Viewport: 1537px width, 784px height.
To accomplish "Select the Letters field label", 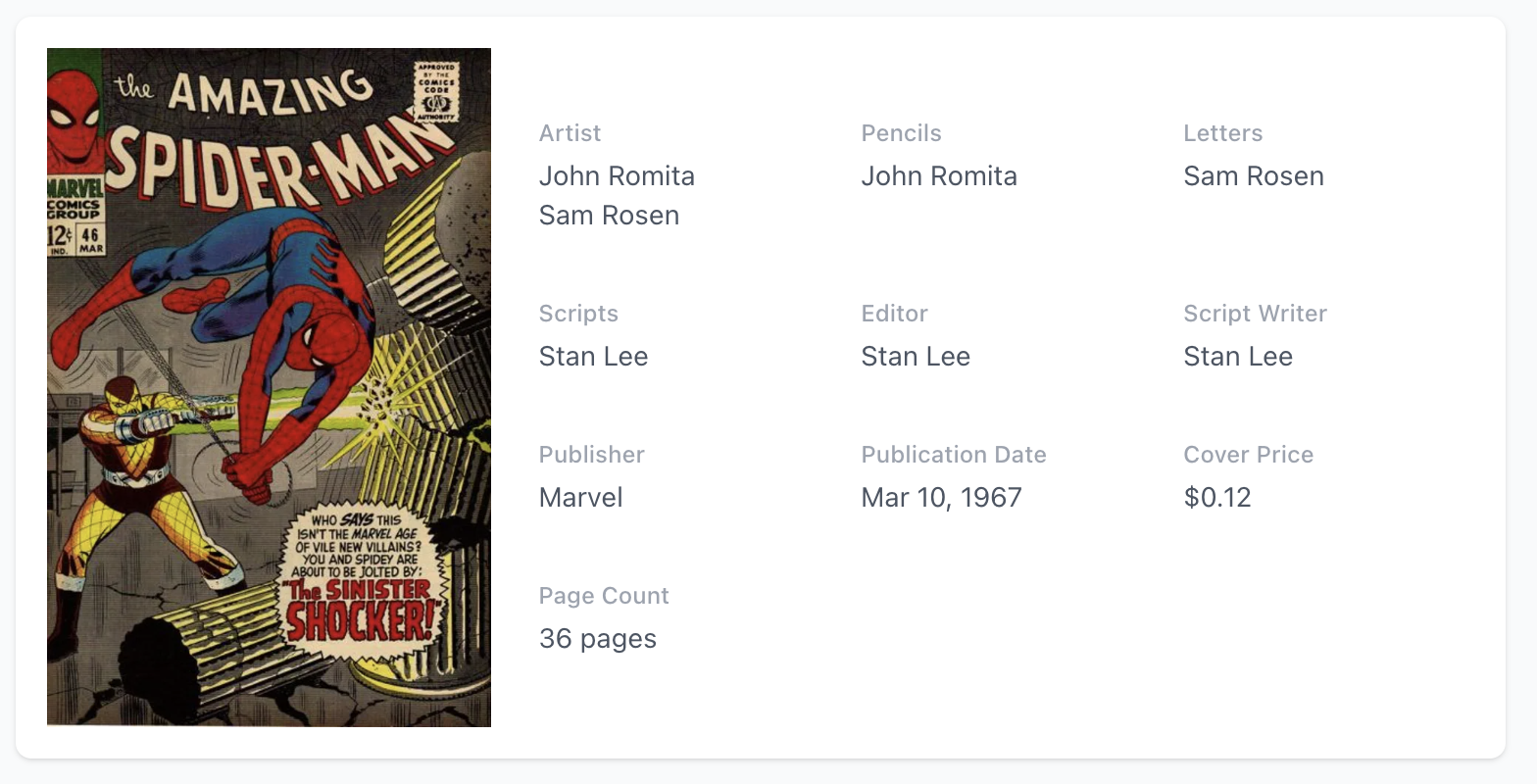I will point(1222,133).
